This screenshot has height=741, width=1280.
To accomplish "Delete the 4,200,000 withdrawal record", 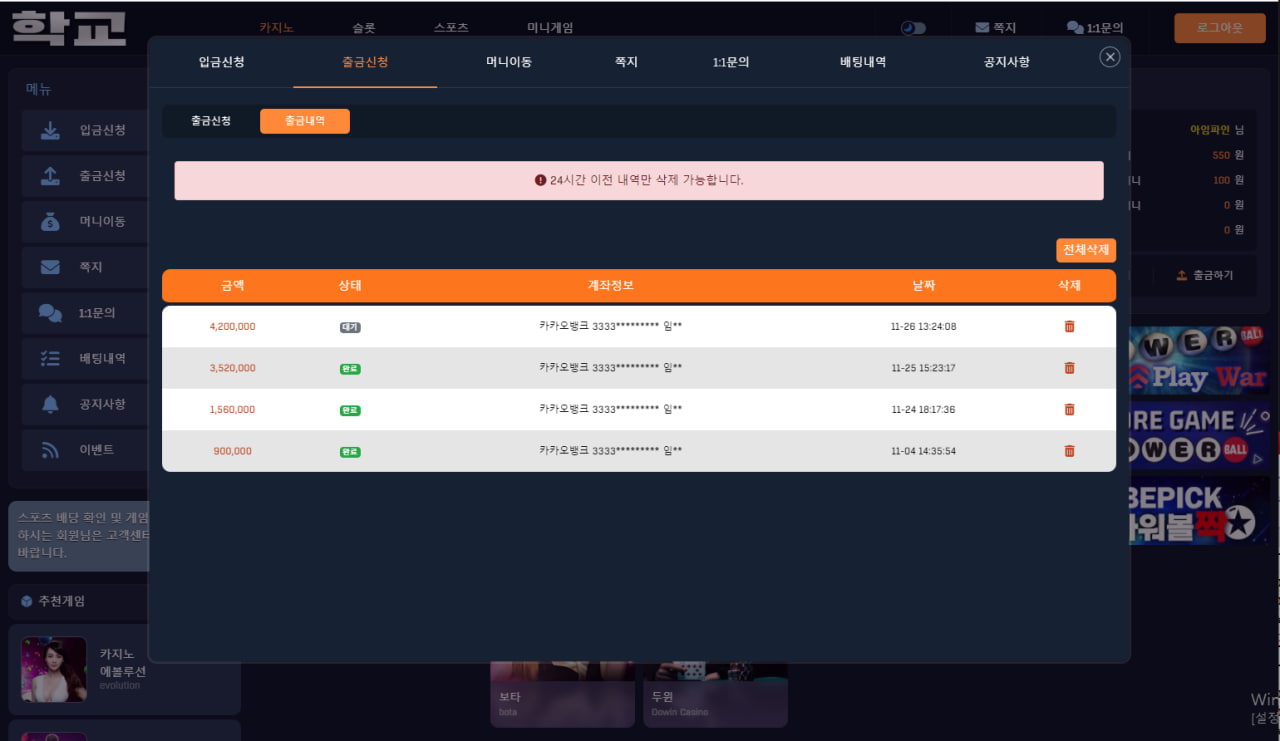I will (1069, 326).
